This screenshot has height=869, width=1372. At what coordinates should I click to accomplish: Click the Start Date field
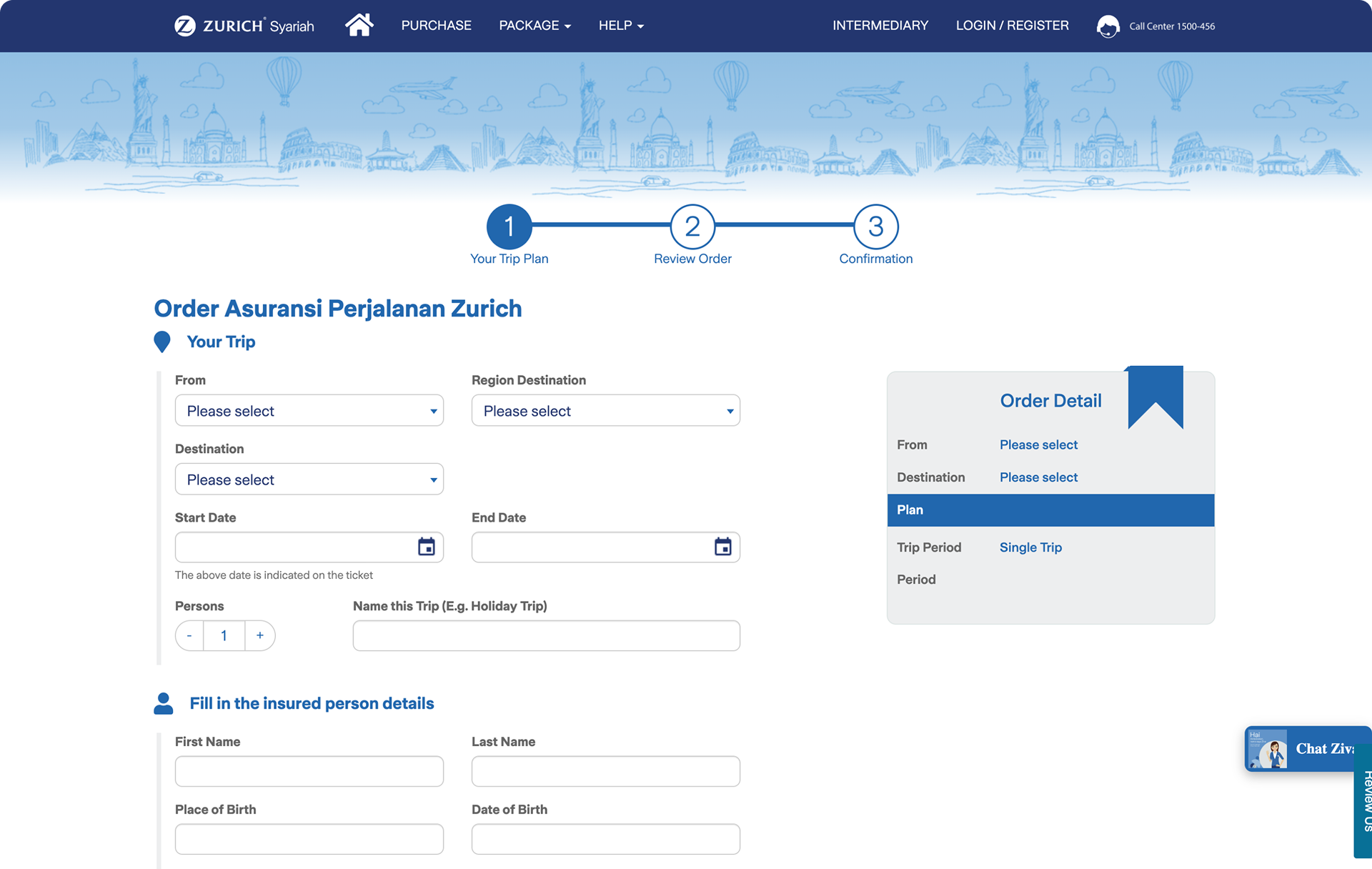tap(309, 547)
